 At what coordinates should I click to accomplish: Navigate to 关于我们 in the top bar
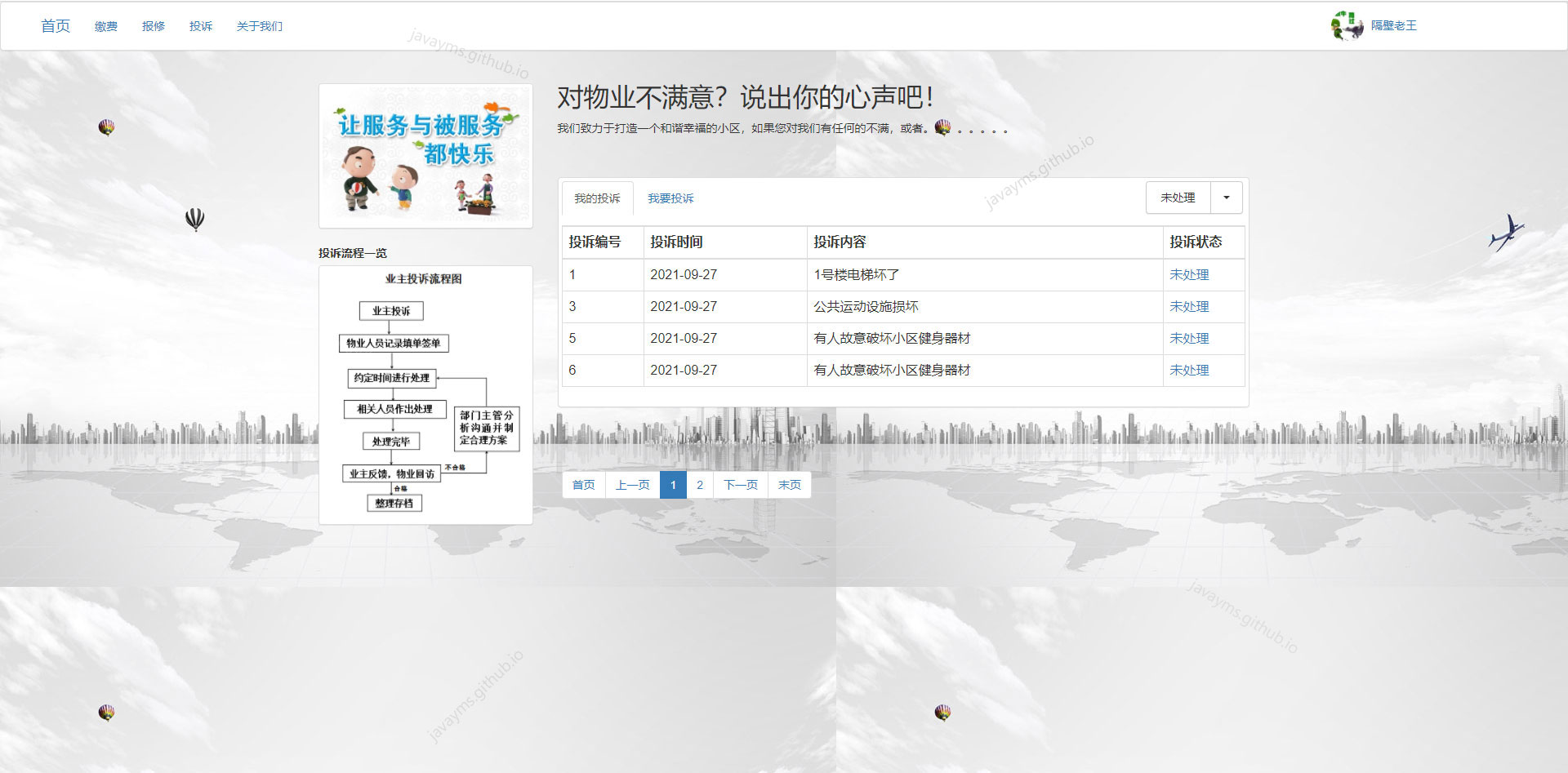[258, 25]
